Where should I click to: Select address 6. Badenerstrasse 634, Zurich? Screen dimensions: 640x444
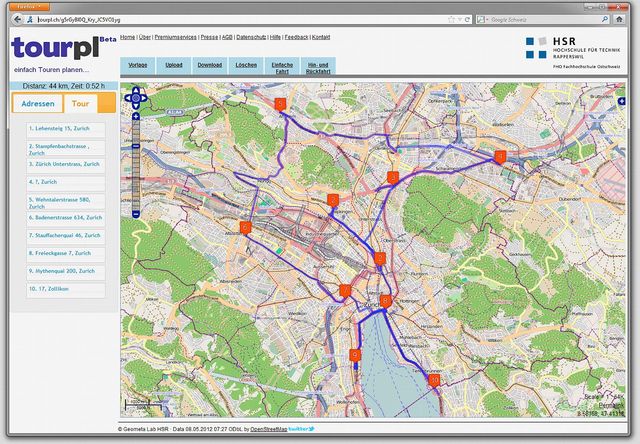[66, 217]
